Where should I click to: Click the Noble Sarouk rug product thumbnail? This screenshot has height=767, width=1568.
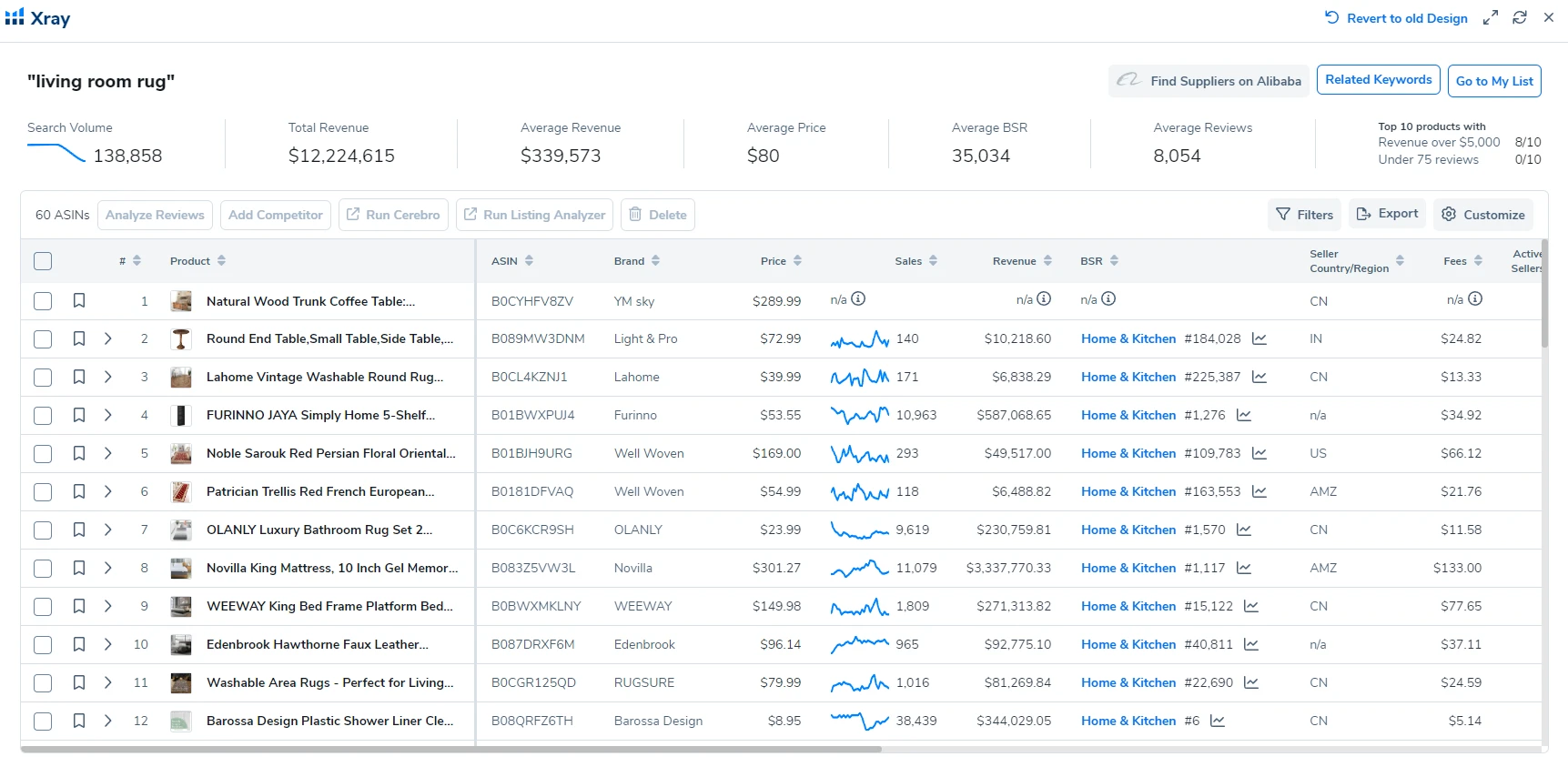(x=181, y=453)
